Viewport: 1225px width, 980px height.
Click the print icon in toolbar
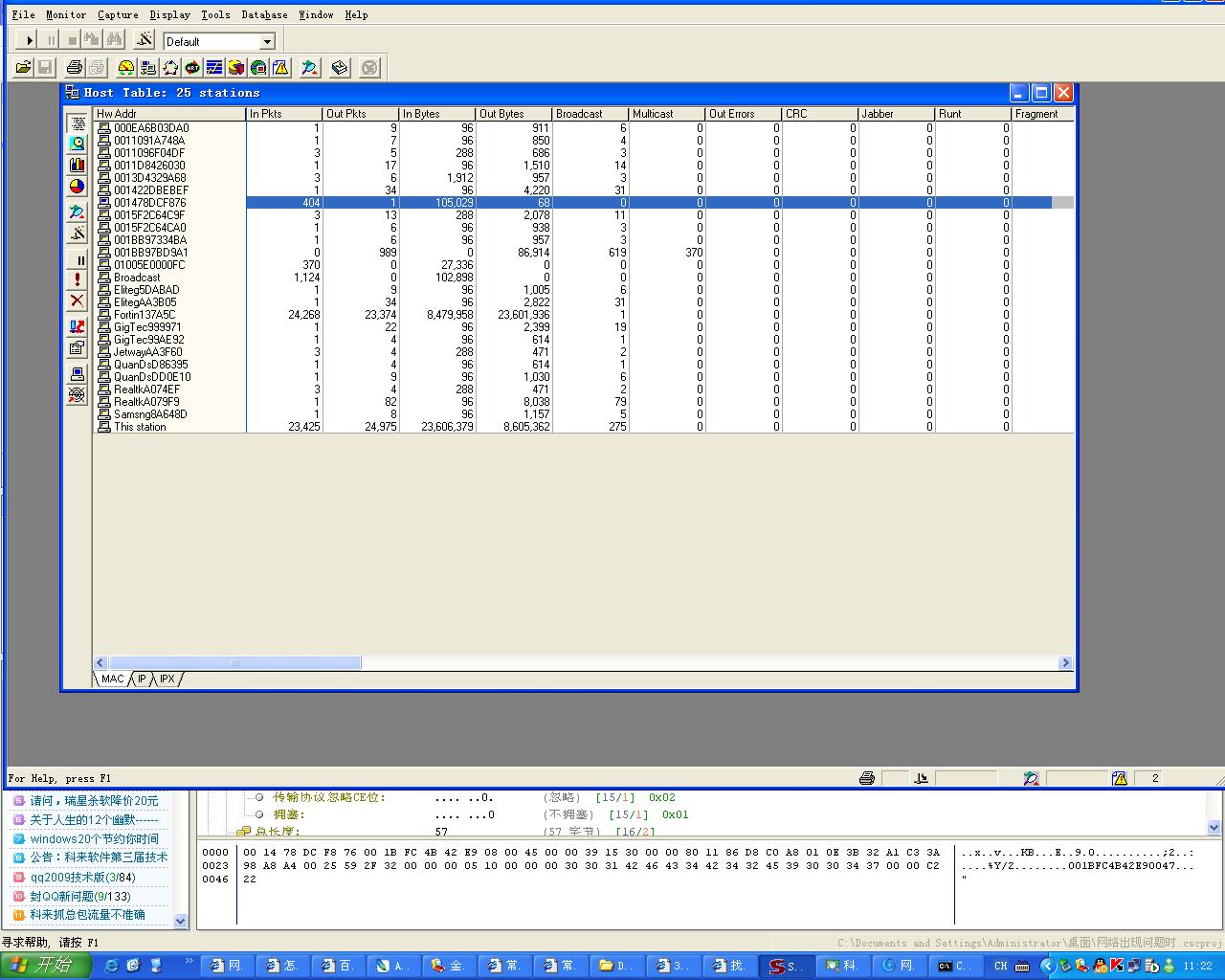74,67
